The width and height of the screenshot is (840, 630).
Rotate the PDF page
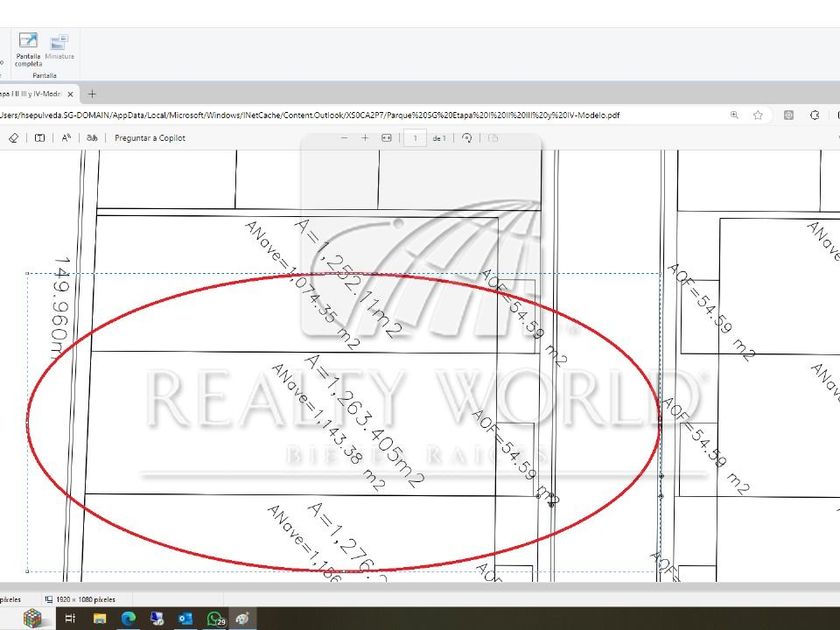point(467,138)
